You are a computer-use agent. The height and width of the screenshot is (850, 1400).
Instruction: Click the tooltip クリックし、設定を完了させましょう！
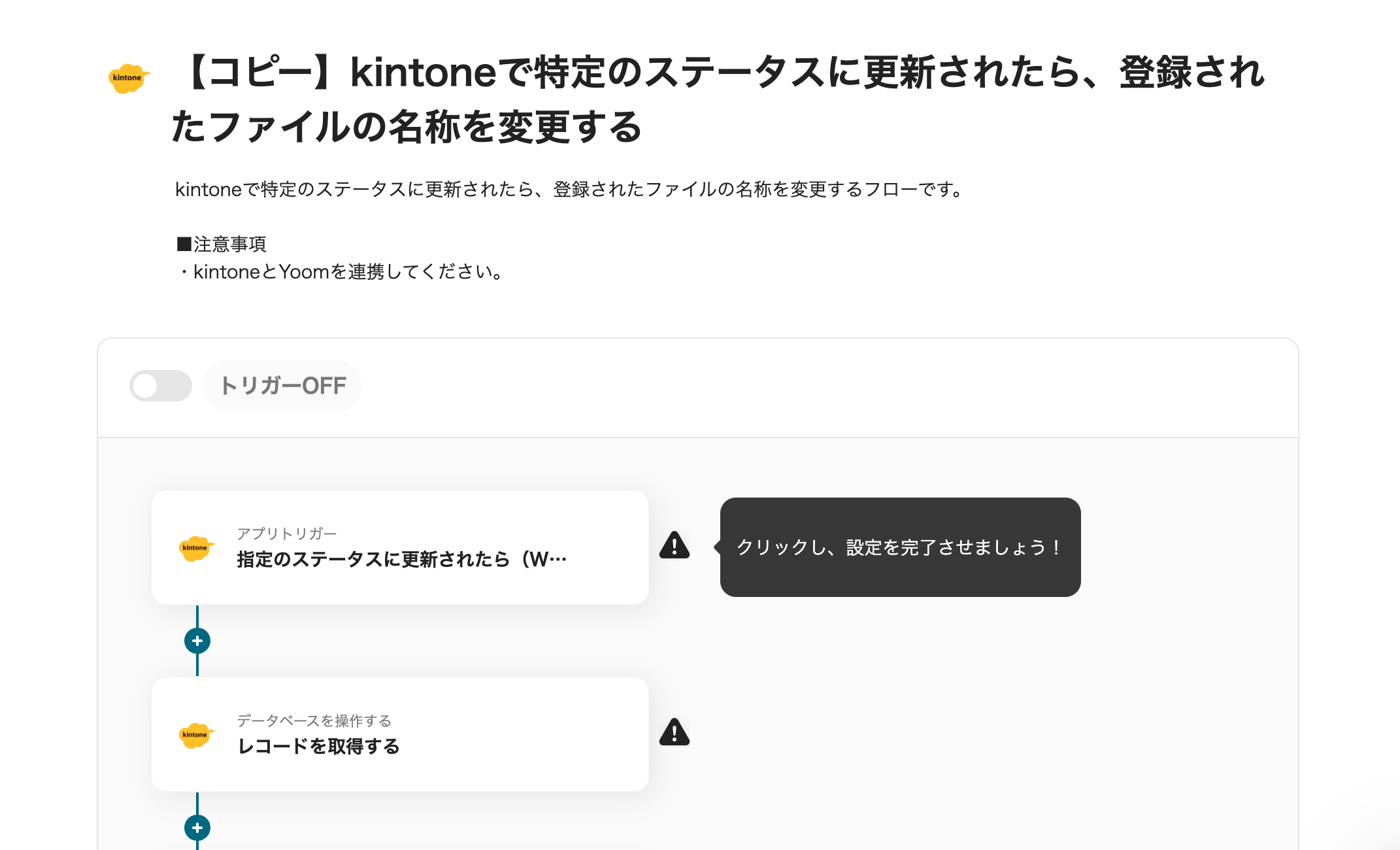click(x=899, y=548)
